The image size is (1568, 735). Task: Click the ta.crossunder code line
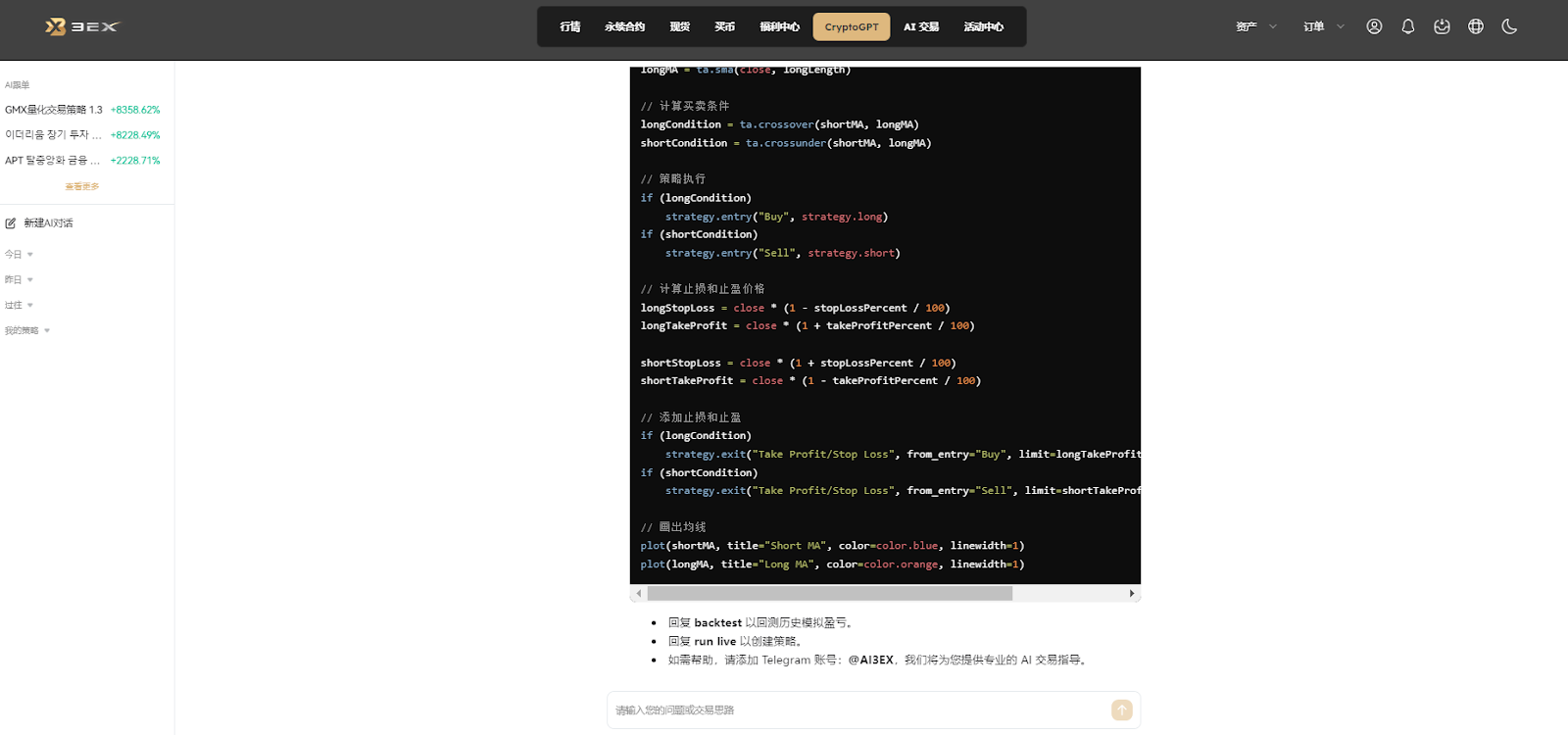pos(786,143)
